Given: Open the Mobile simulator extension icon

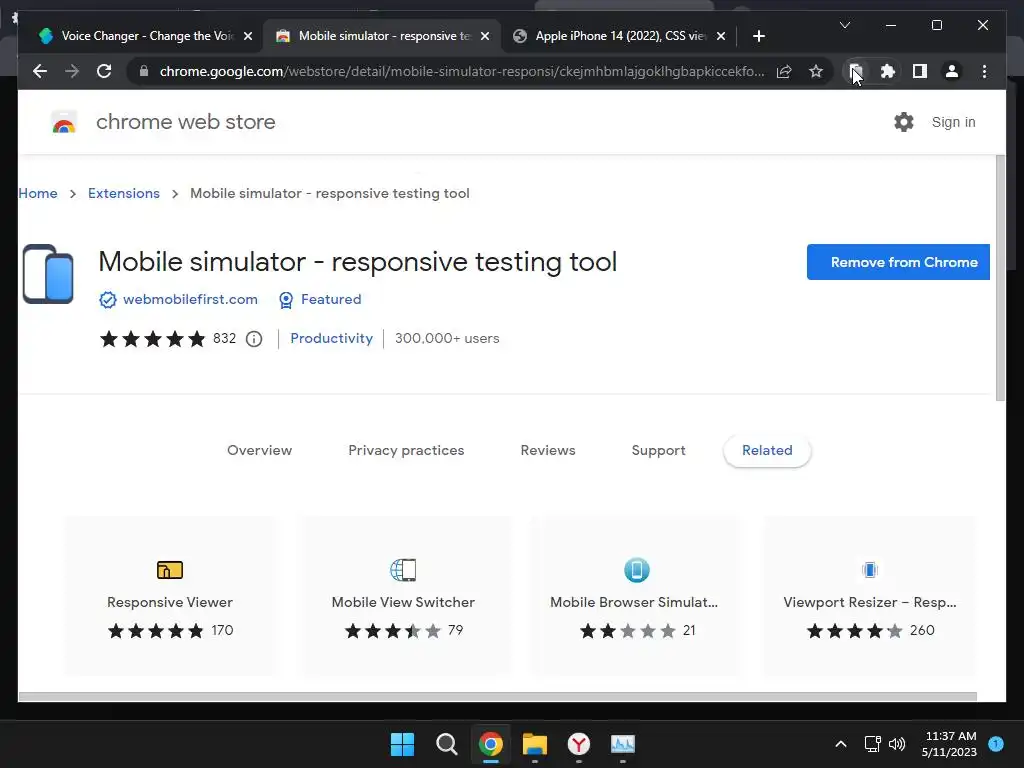Looking at the screenshot, I should click(856, 71).
